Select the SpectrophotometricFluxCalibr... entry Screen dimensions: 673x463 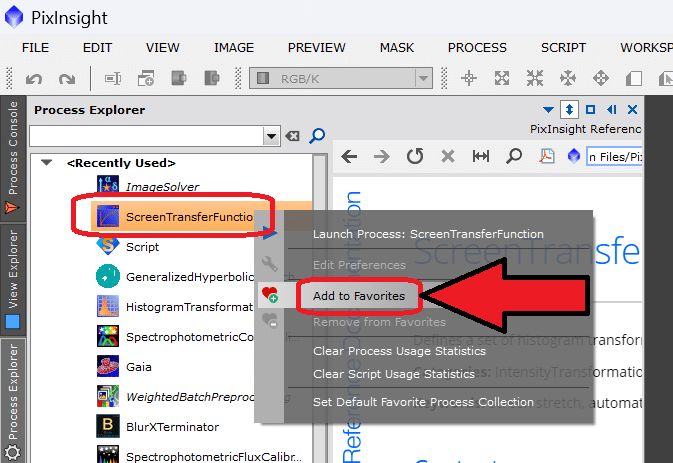pos(214,457)
